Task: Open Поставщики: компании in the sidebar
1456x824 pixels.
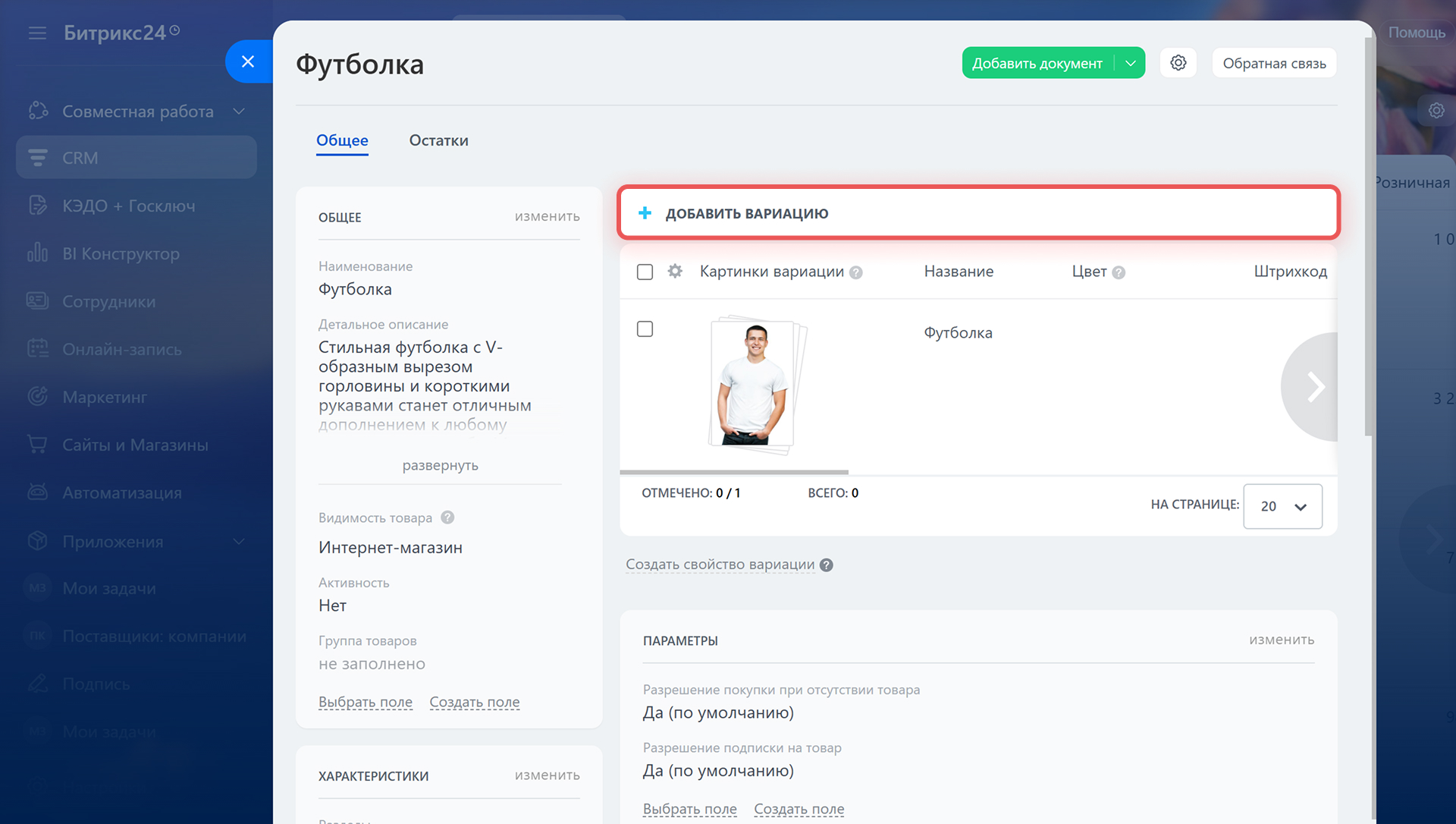Action: point(154,636)
